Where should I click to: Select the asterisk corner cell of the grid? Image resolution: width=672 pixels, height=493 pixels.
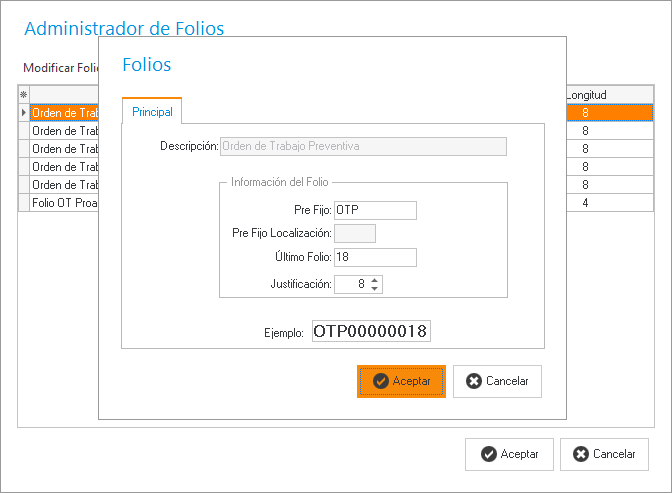(24, 94)
